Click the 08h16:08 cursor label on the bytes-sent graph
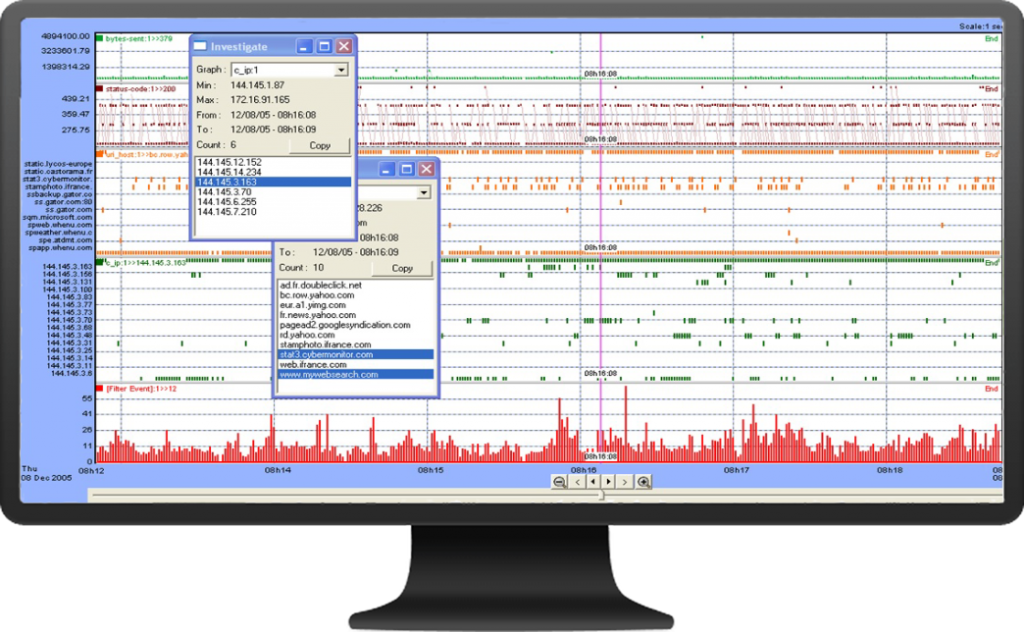 click(x=600, y=74)
